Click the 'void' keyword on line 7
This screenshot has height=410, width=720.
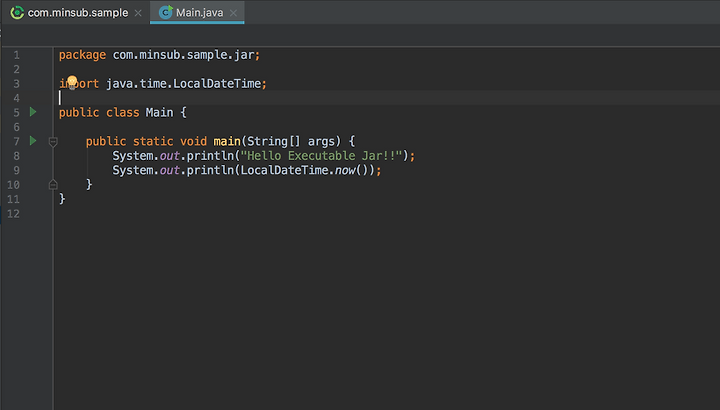[x=193, y=141]
